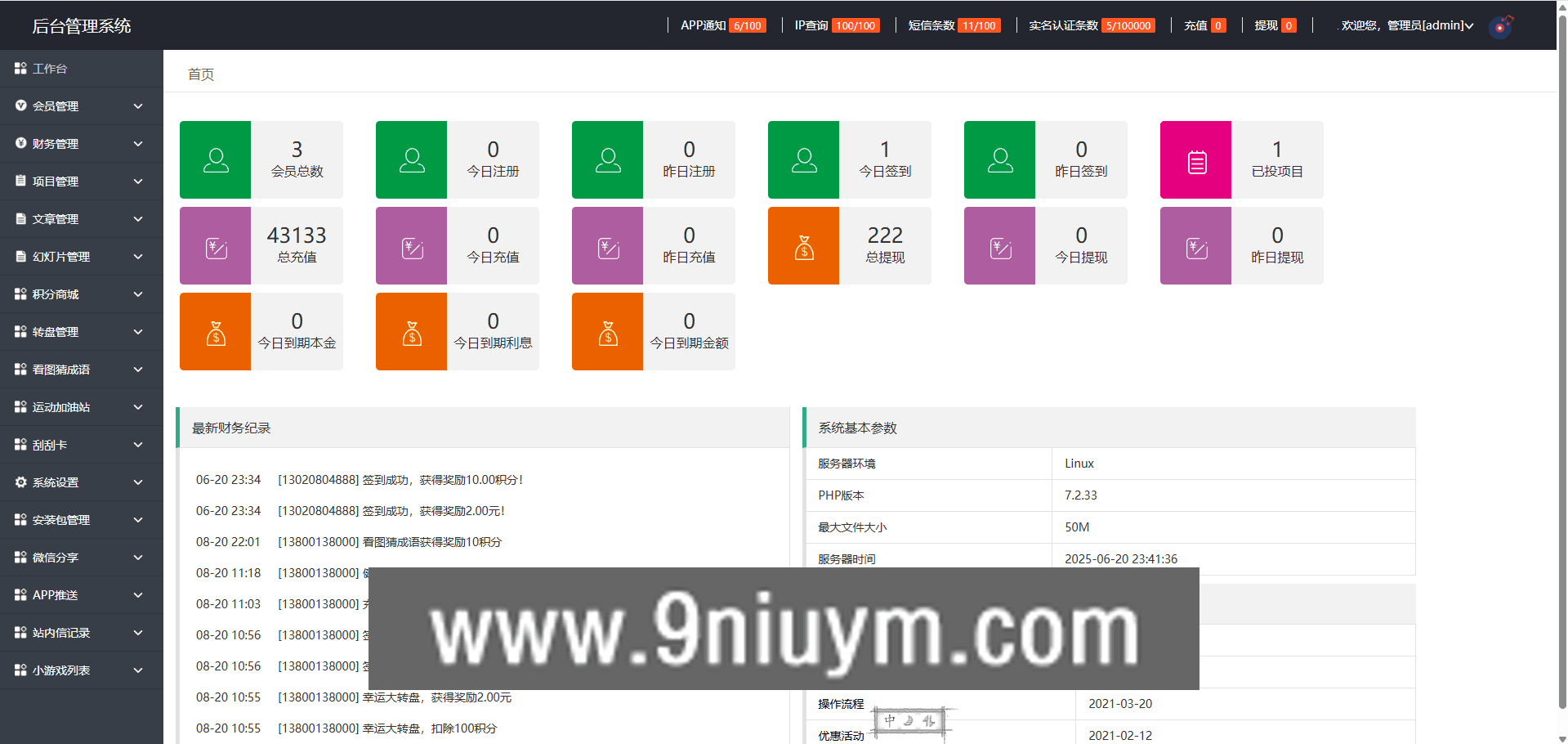Click the money bag icon for 今日到期本金
1568x744 pixels.
(216, 332)
